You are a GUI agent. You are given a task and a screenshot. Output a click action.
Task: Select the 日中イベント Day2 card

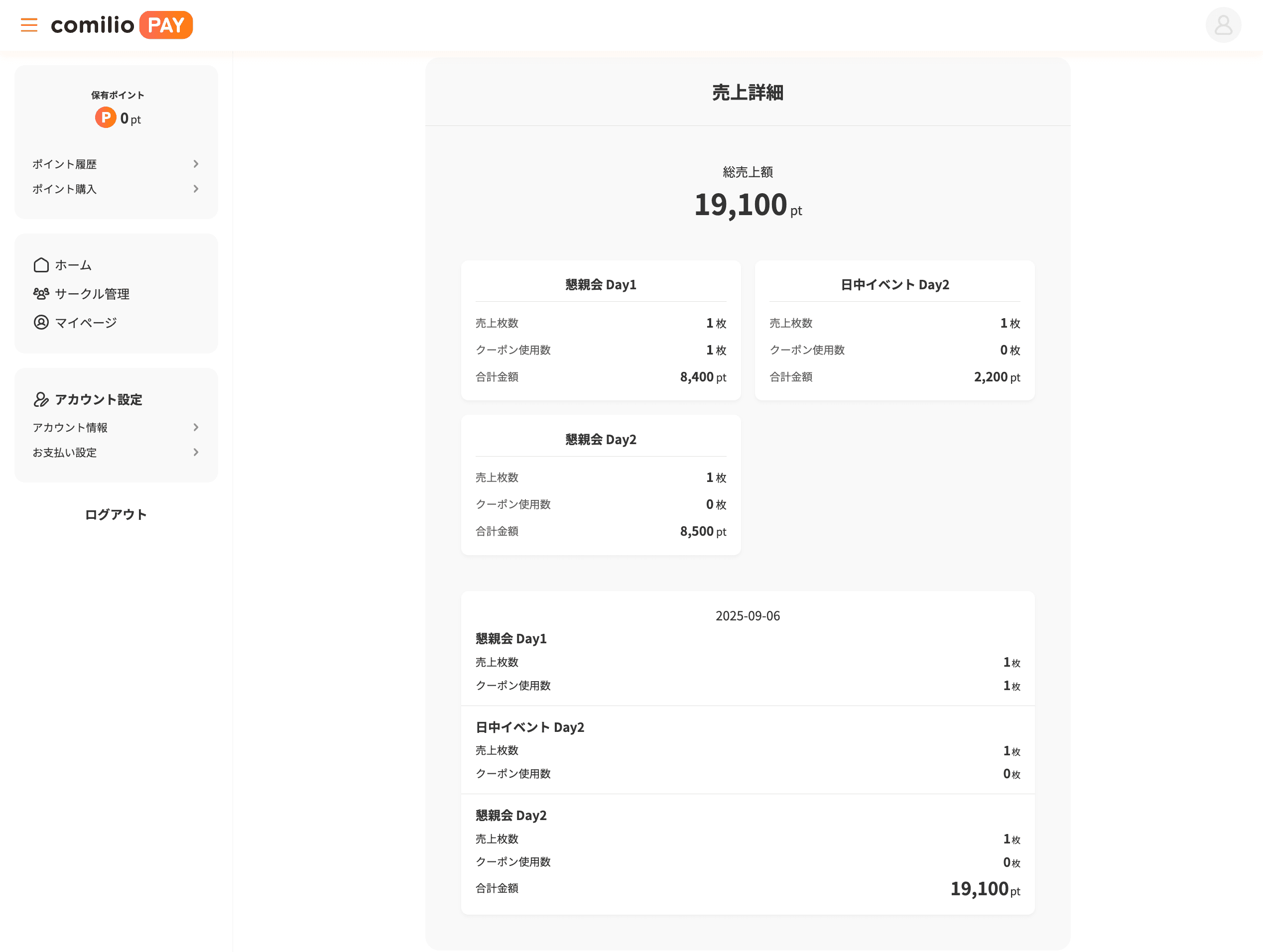click(x=894, y=331)
